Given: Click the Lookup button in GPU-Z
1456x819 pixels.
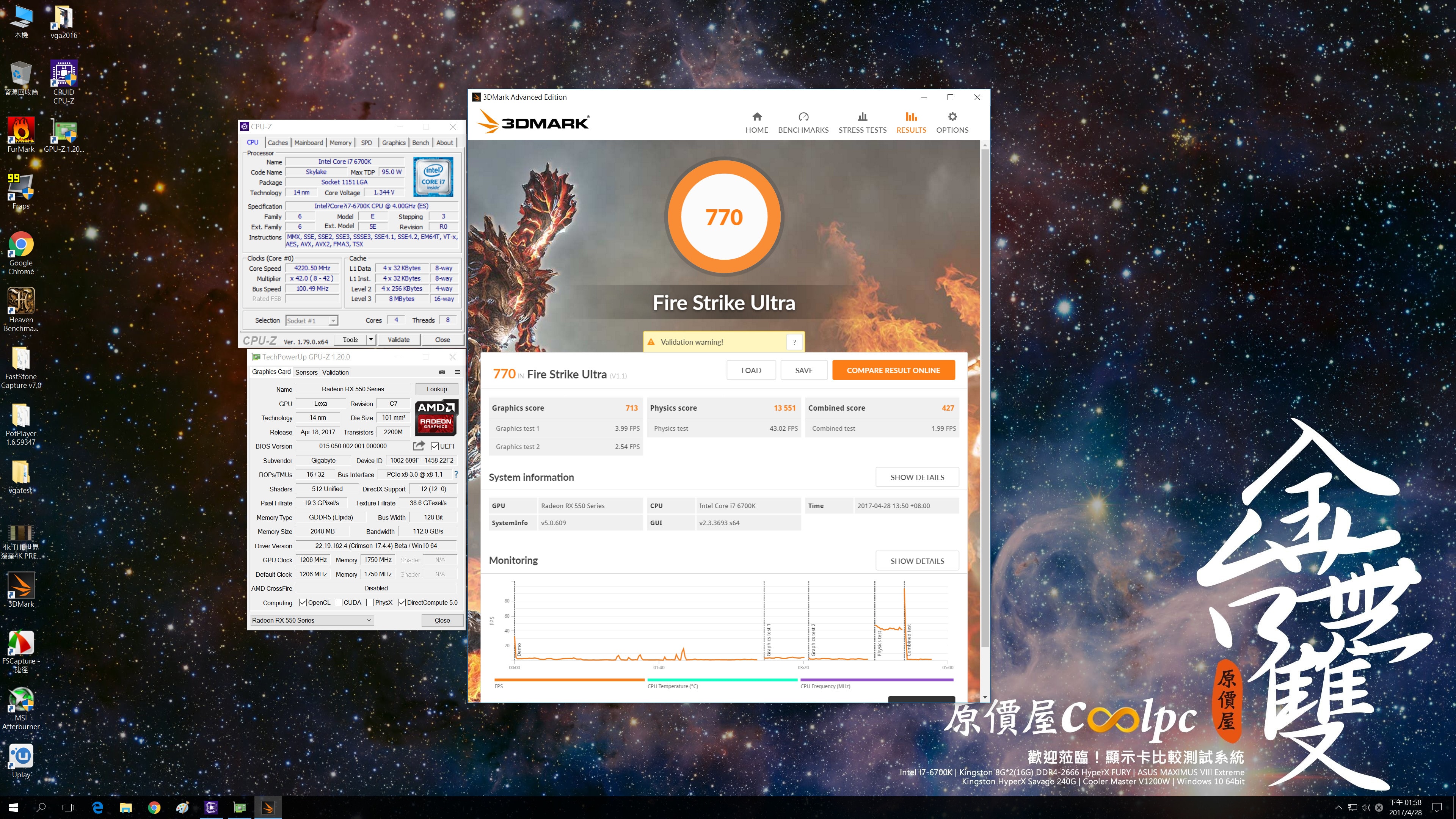Looking at the screenshot, I should click(x=436, y=389).
